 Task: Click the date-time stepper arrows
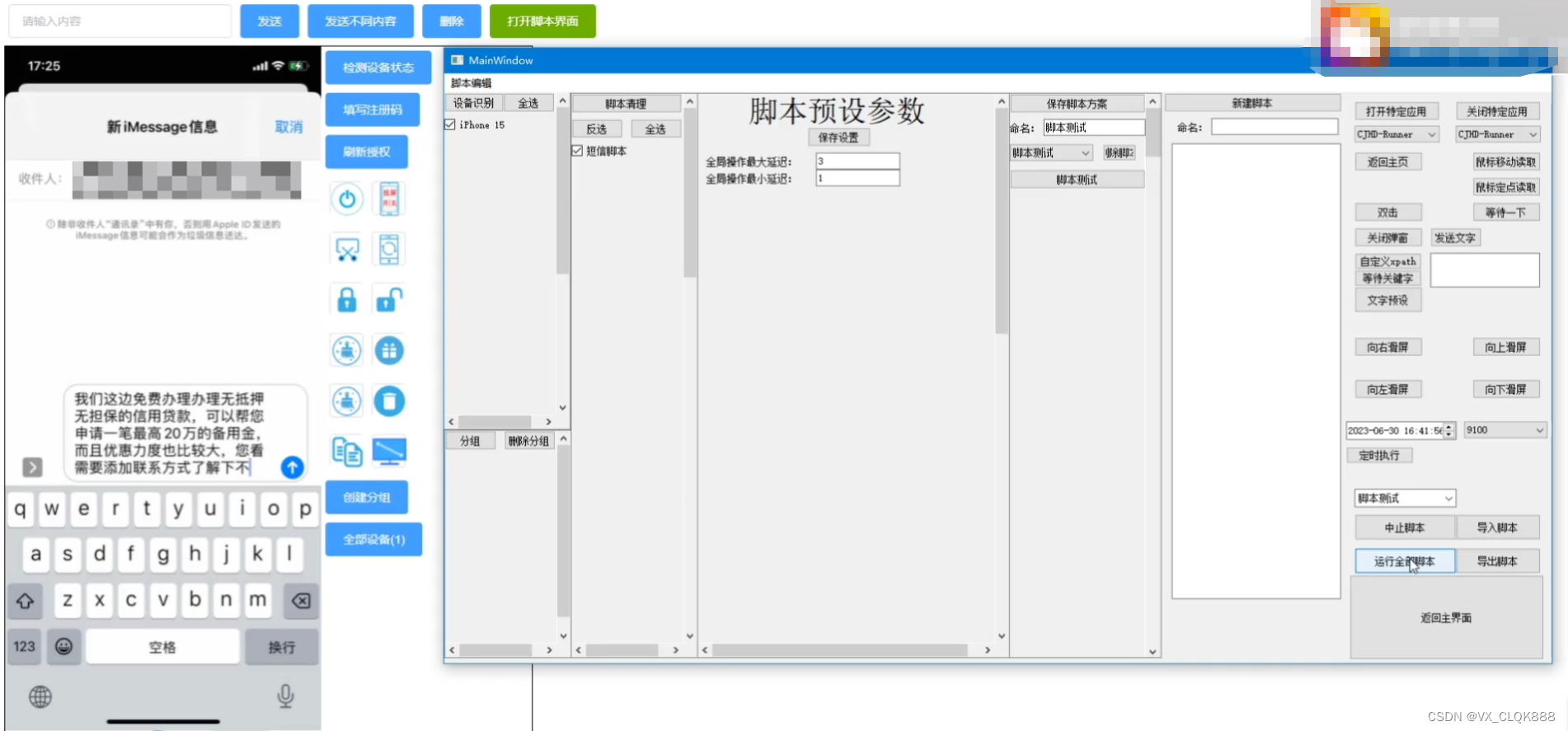click(x=1449, y=430)
